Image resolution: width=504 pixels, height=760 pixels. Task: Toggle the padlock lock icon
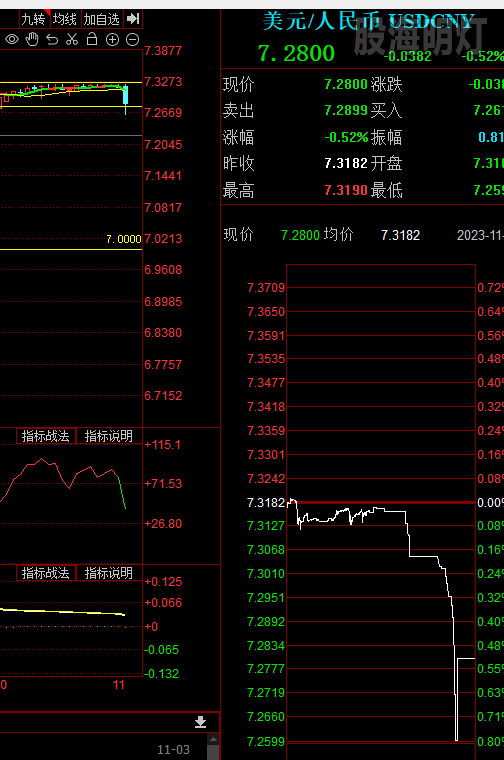(92, 39)
